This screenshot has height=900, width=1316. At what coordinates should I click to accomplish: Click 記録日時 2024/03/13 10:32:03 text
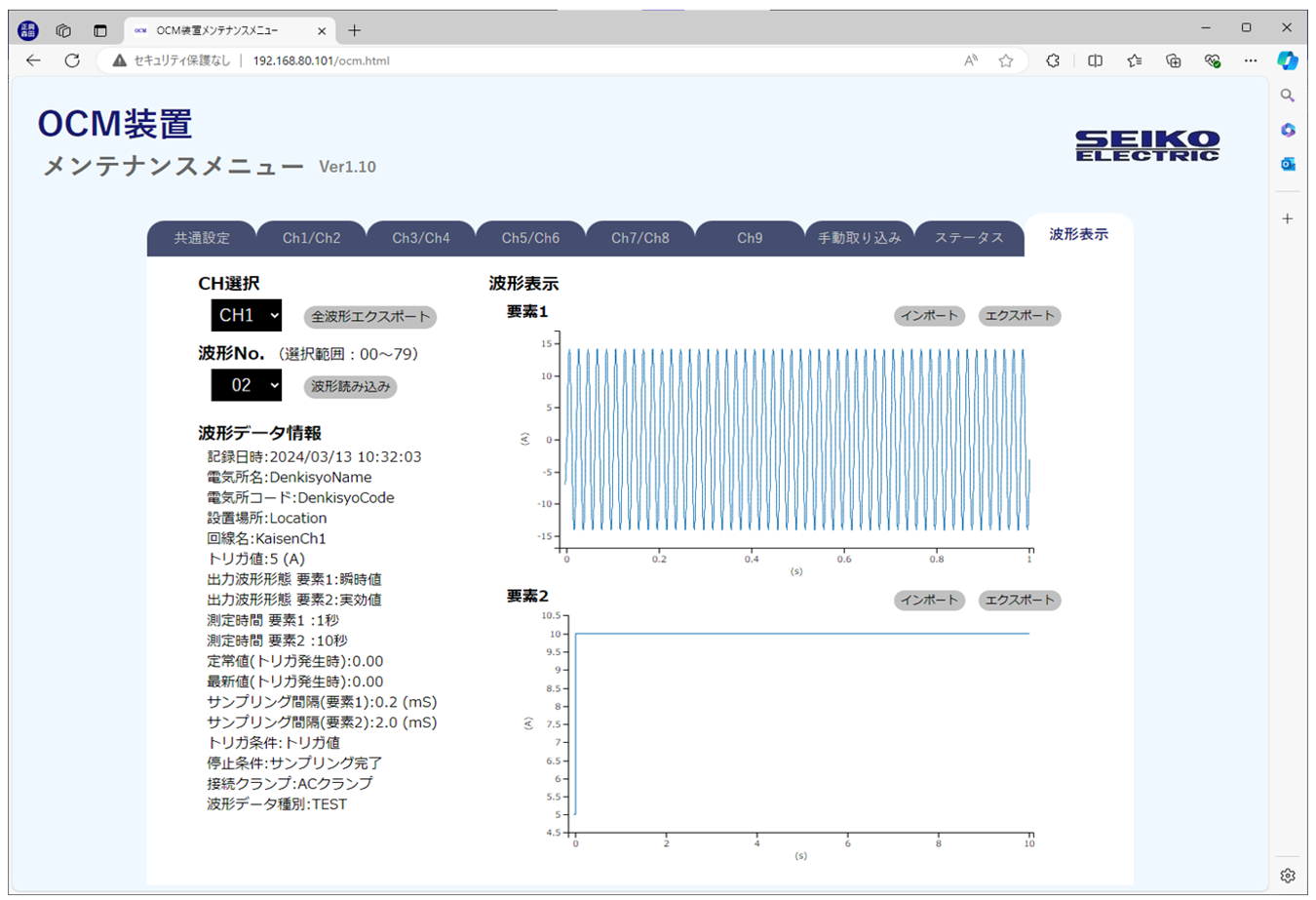pyautogui.click(x=314, y=456)
